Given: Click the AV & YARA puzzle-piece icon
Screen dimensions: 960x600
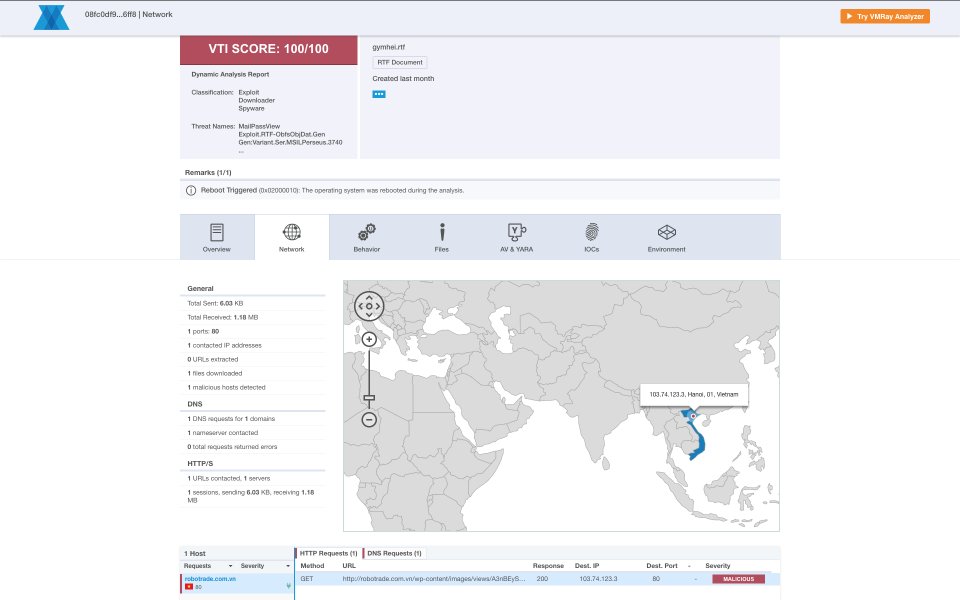Looking at the screenshot, I should (x=516, y=232).
